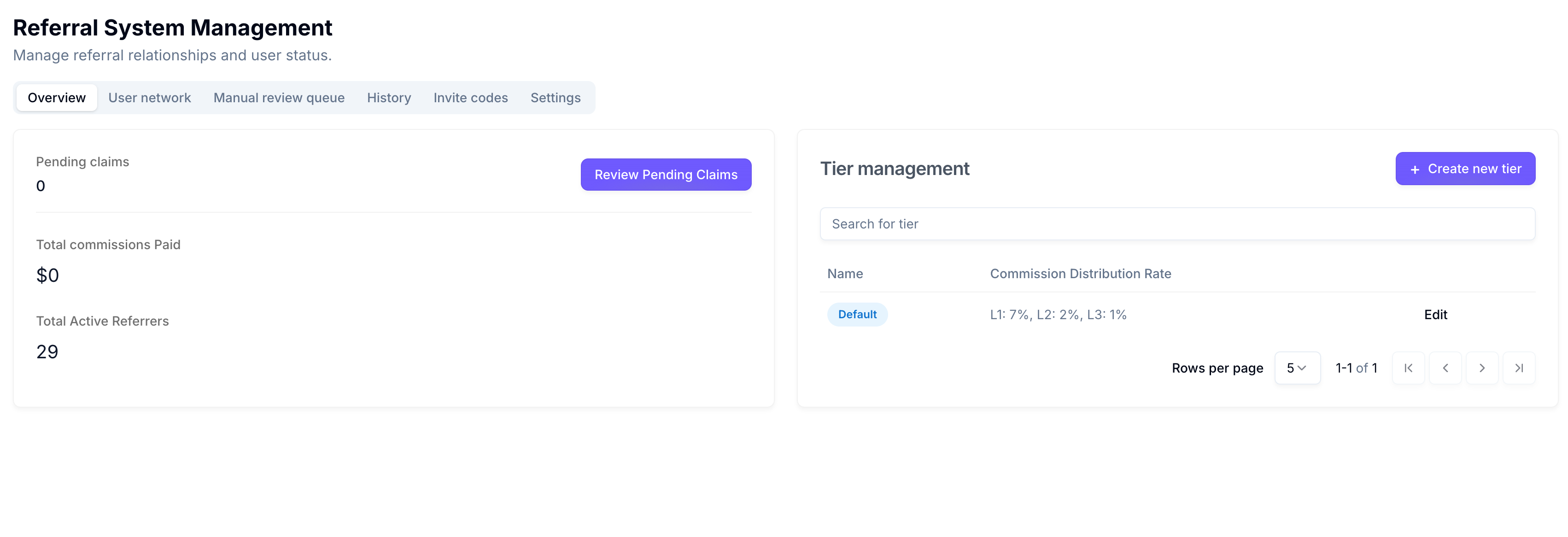Screen dimensions: 1568x537
Task: Click Commission Distribution Rate column header
Action: pos(1080,274)
